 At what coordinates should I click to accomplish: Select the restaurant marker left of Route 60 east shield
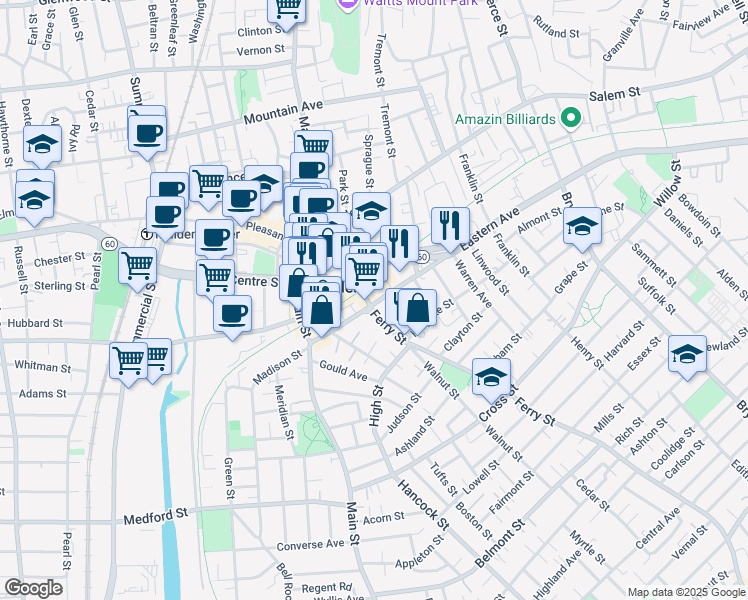(400, 247)
